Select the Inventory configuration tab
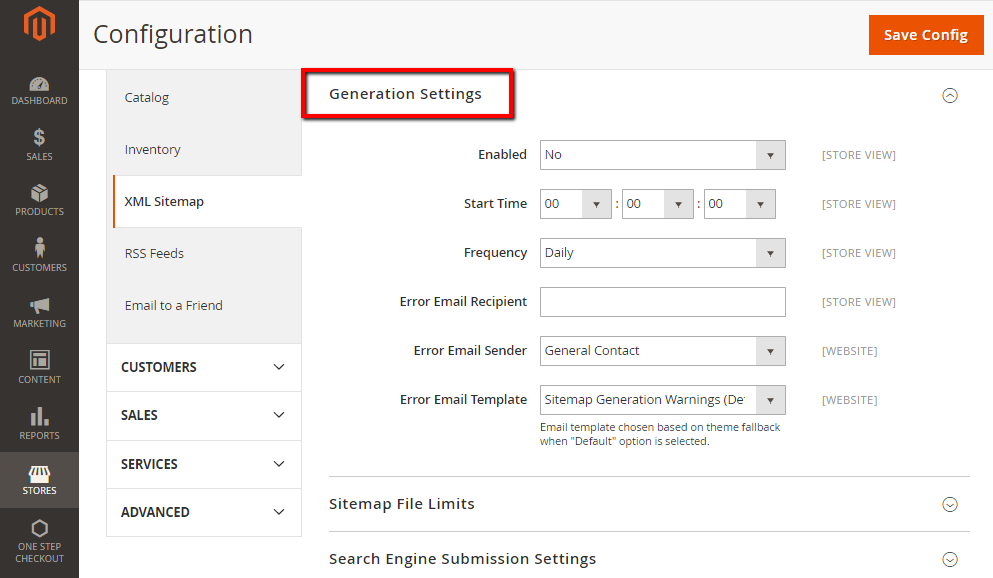Screen dimensions: 993x578 pos(152,150)
